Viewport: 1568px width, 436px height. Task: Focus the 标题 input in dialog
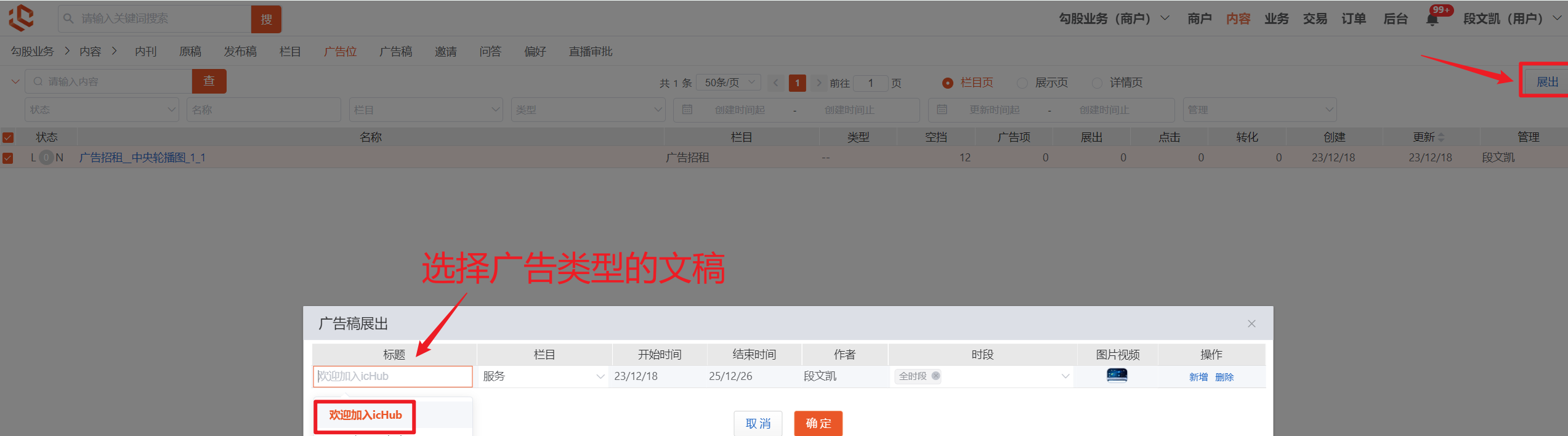pyautogui.click(x=393, y=376)
